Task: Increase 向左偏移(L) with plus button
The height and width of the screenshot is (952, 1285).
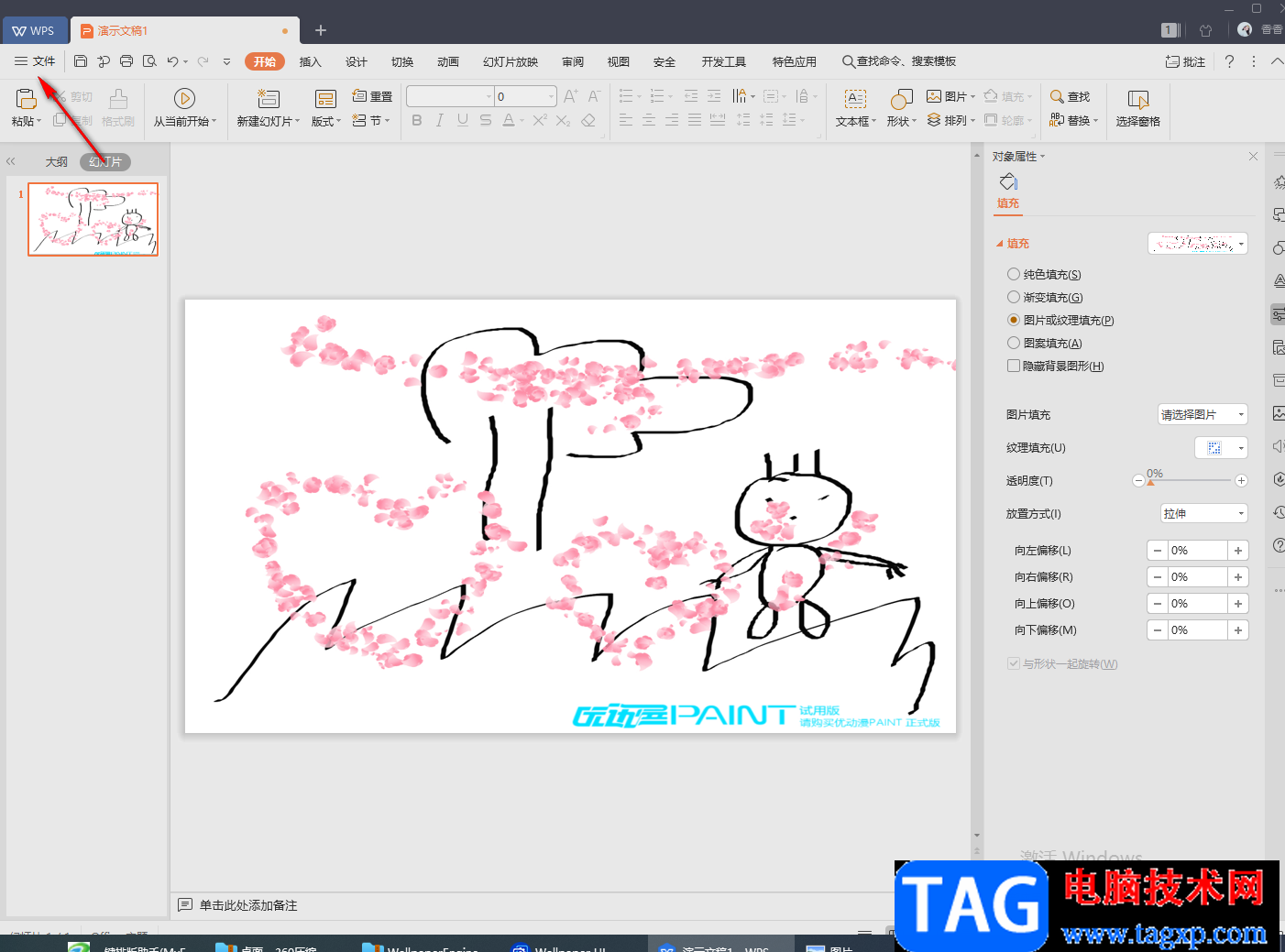Action: point(1238,551)
